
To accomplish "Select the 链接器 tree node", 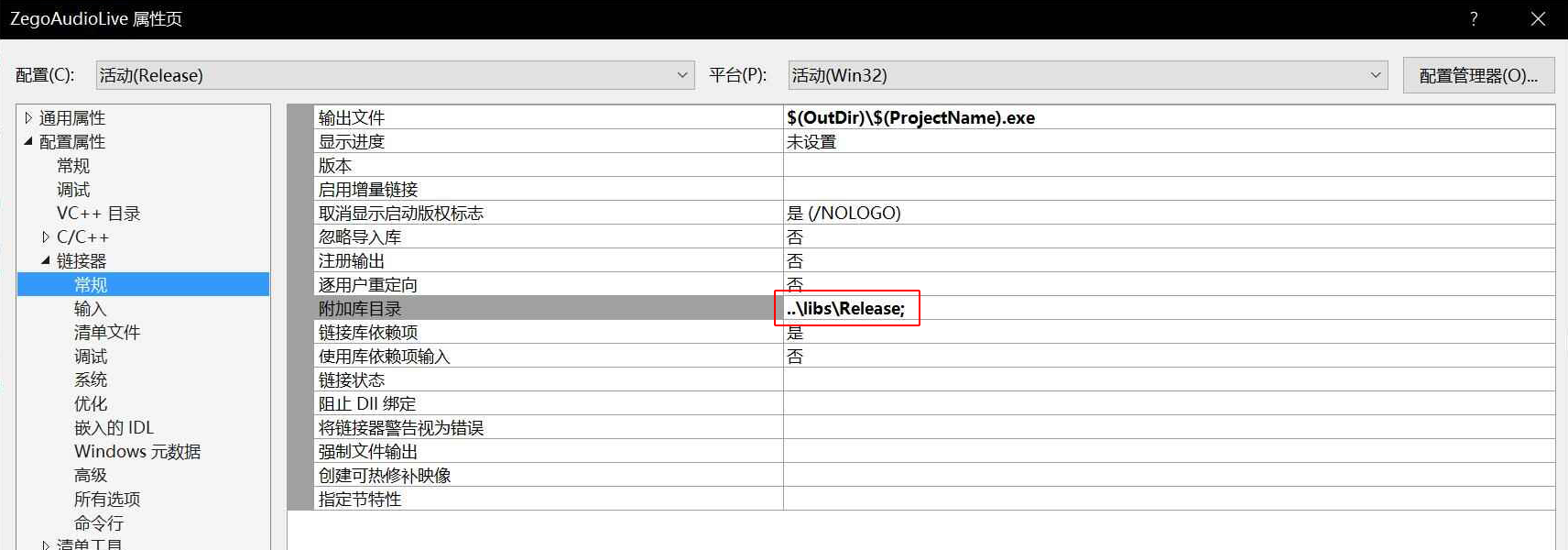I will coord(82,261).
